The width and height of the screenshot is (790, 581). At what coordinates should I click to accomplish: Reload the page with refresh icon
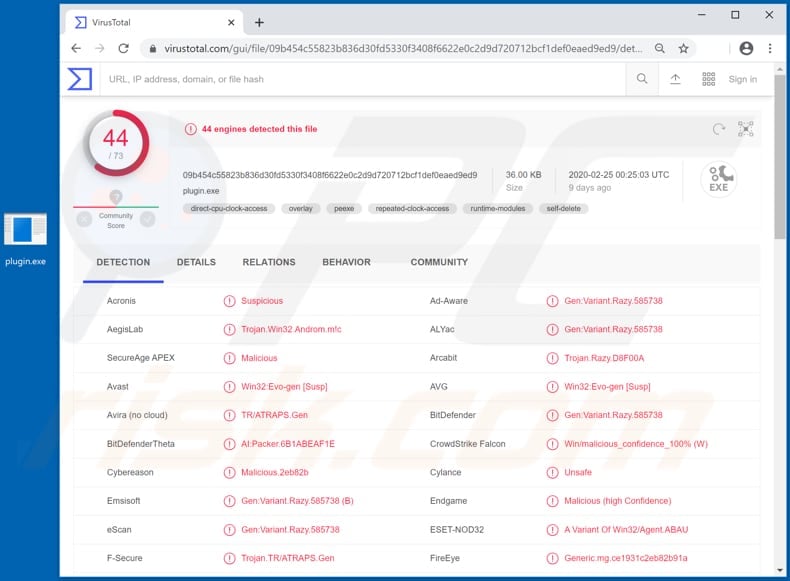(x=123, y=48)
